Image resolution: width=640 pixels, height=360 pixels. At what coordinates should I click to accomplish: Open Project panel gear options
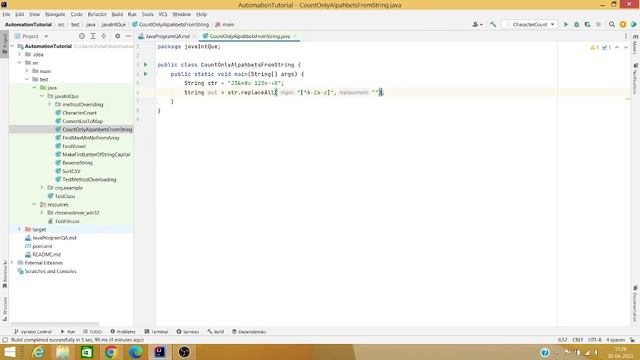click(118, 36)
